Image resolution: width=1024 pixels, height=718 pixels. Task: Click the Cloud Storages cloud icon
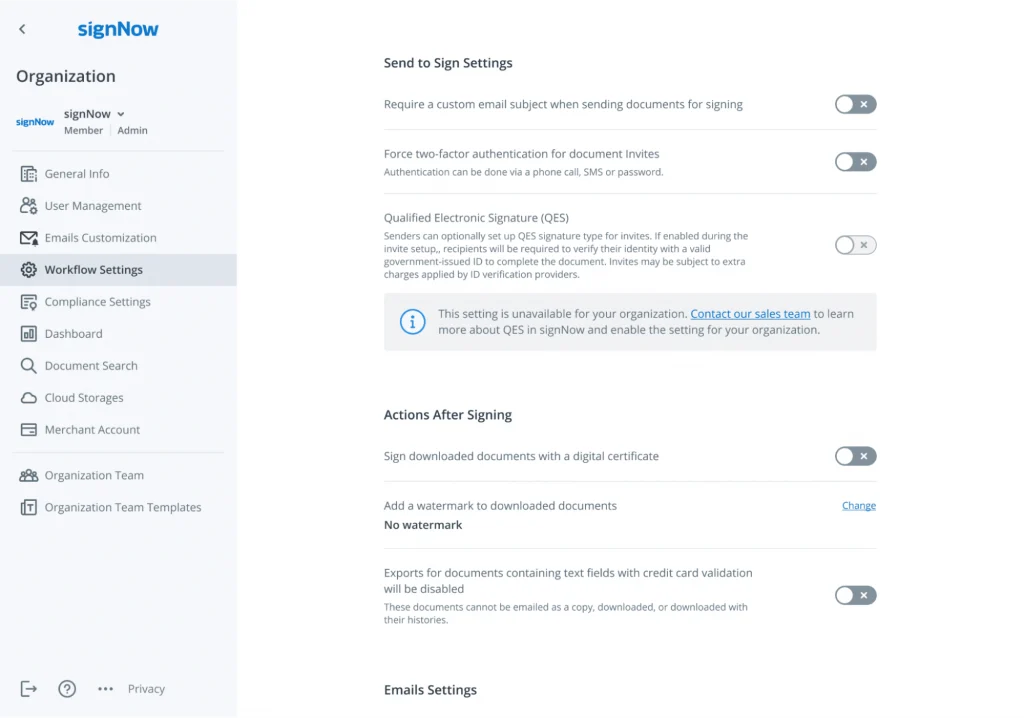click(x=28, y=398)
